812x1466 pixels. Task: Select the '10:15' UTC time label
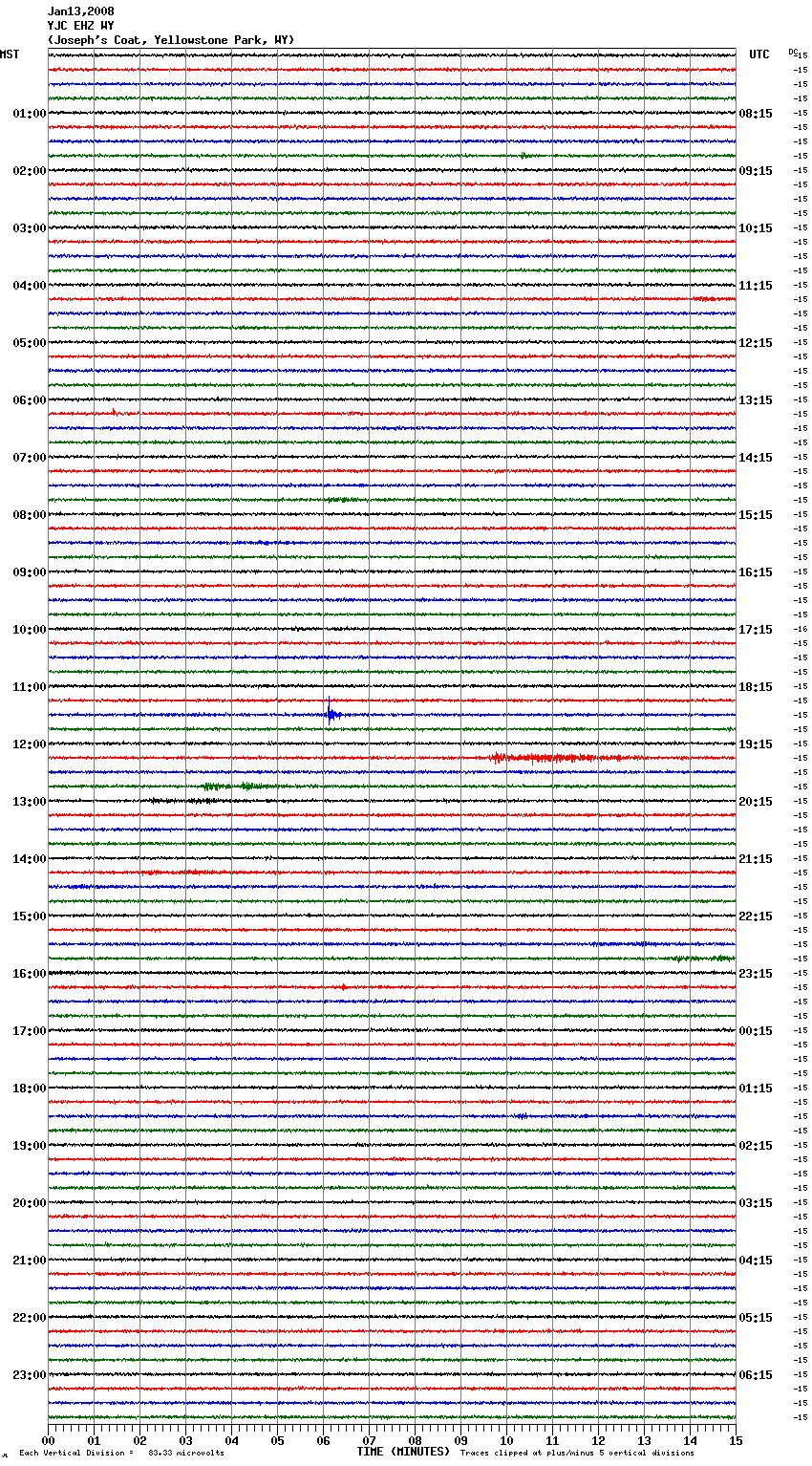756,228
